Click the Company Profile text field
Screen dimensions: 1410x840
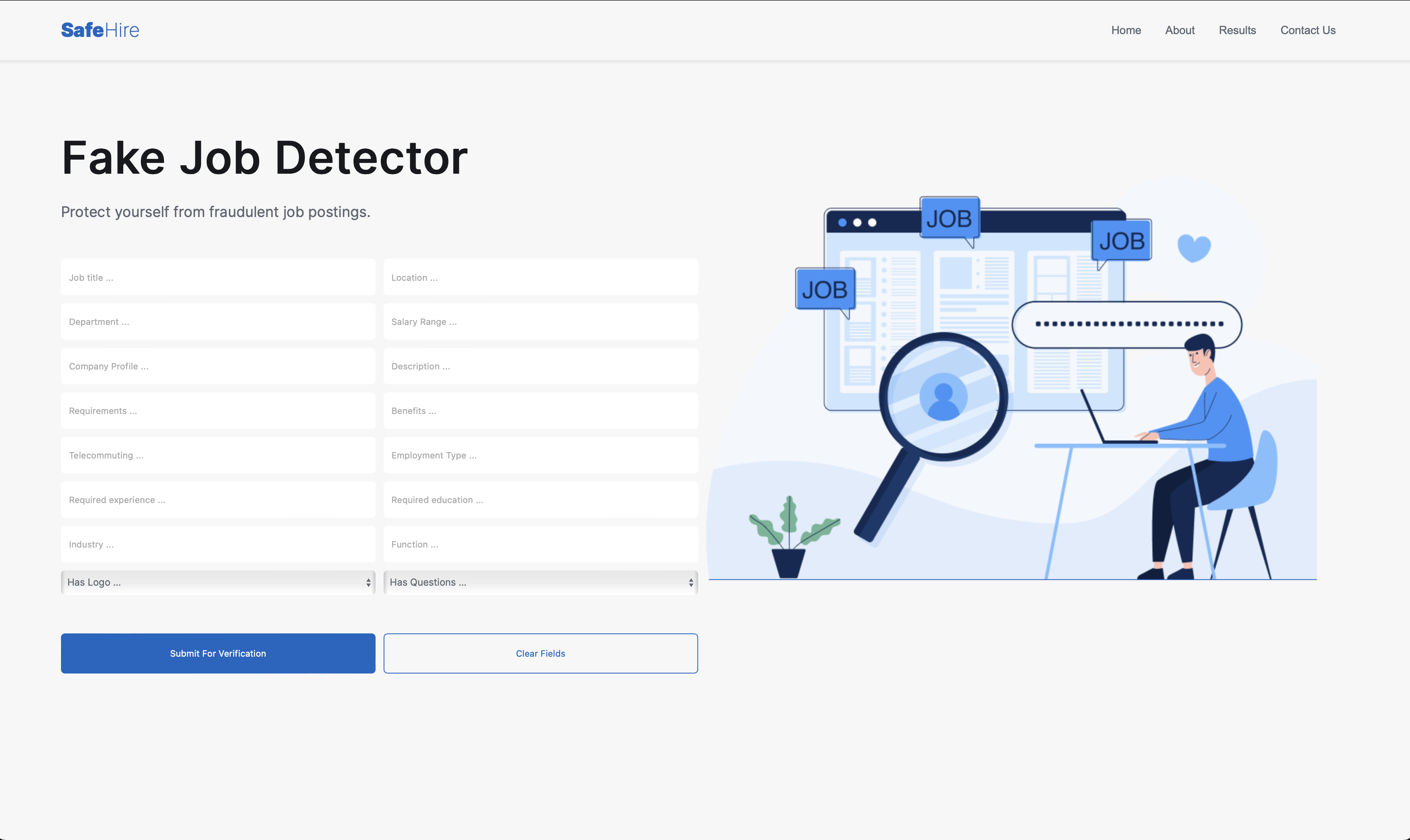pyautogui.click(x=218, y=366)
